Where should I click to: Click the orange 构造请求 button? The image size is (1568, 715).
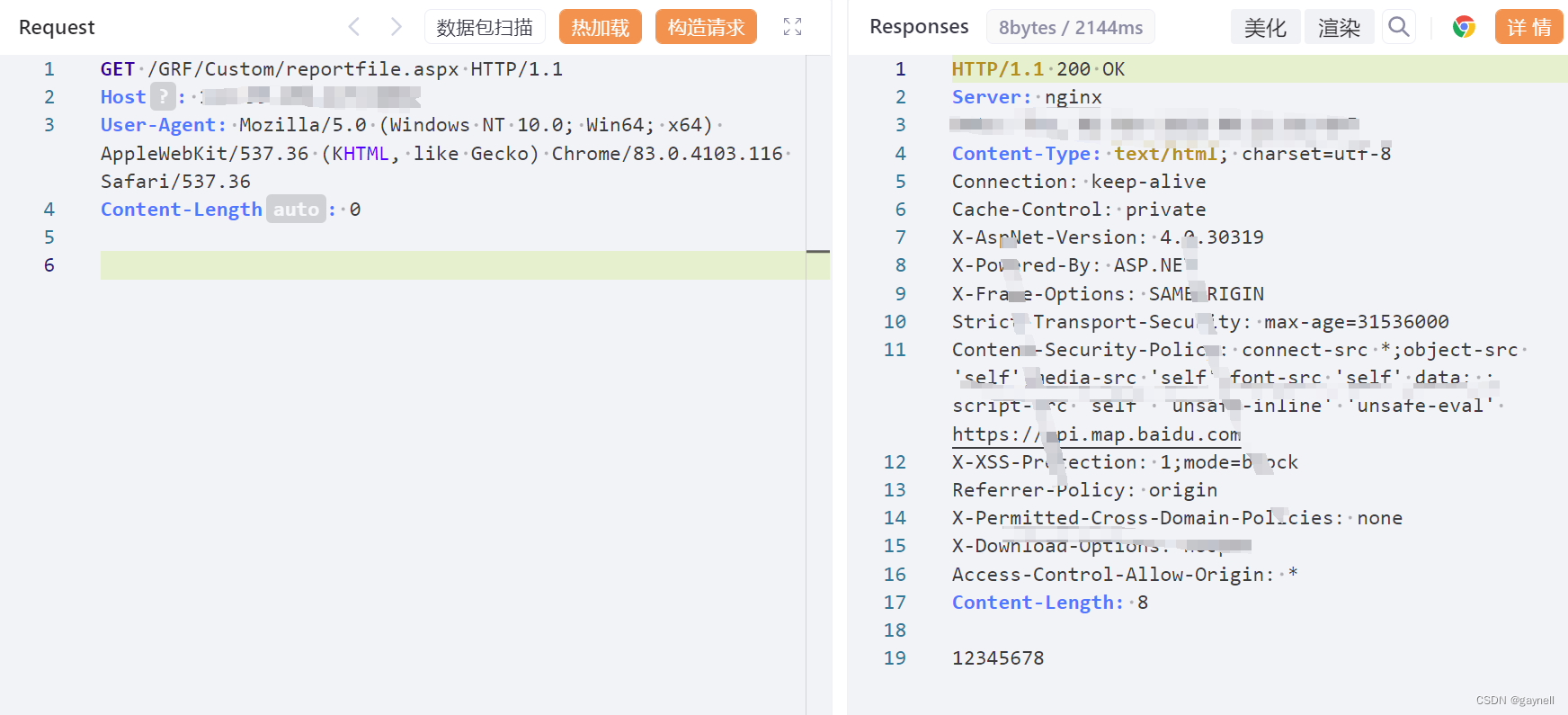706,27
